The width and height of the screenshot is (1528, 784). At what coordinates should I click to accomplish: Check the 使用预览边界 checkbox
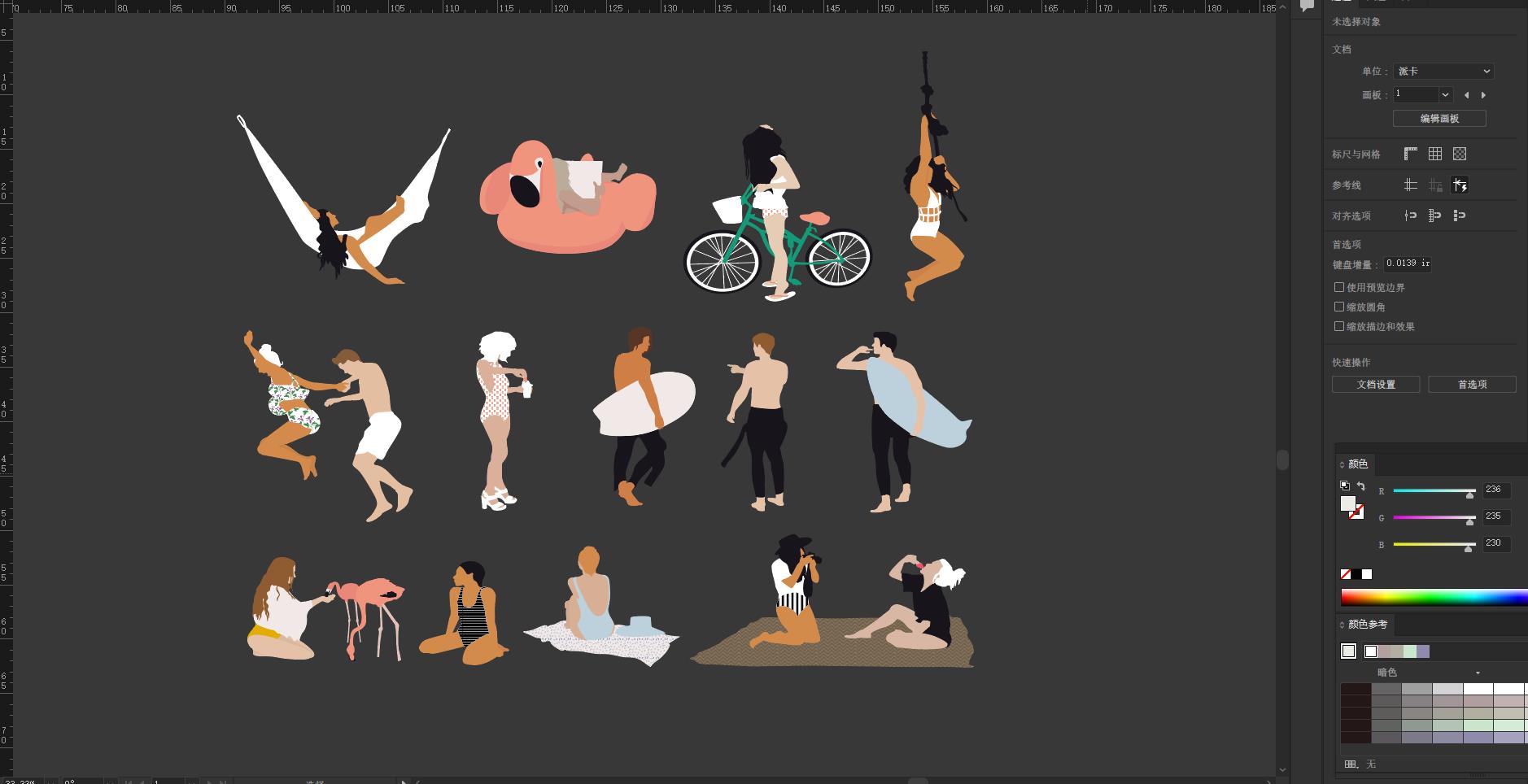1339,287
